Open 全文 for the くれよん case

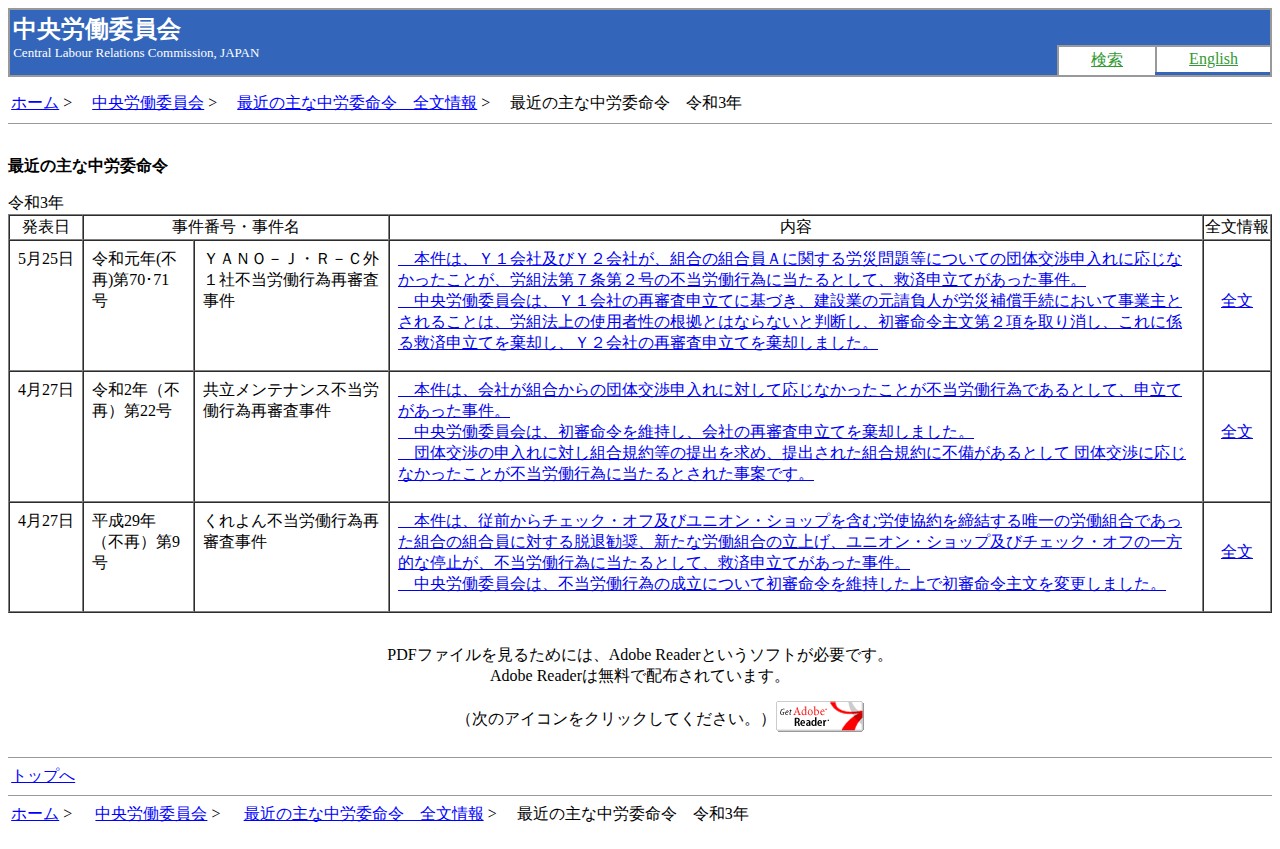tap(1236, 552)
